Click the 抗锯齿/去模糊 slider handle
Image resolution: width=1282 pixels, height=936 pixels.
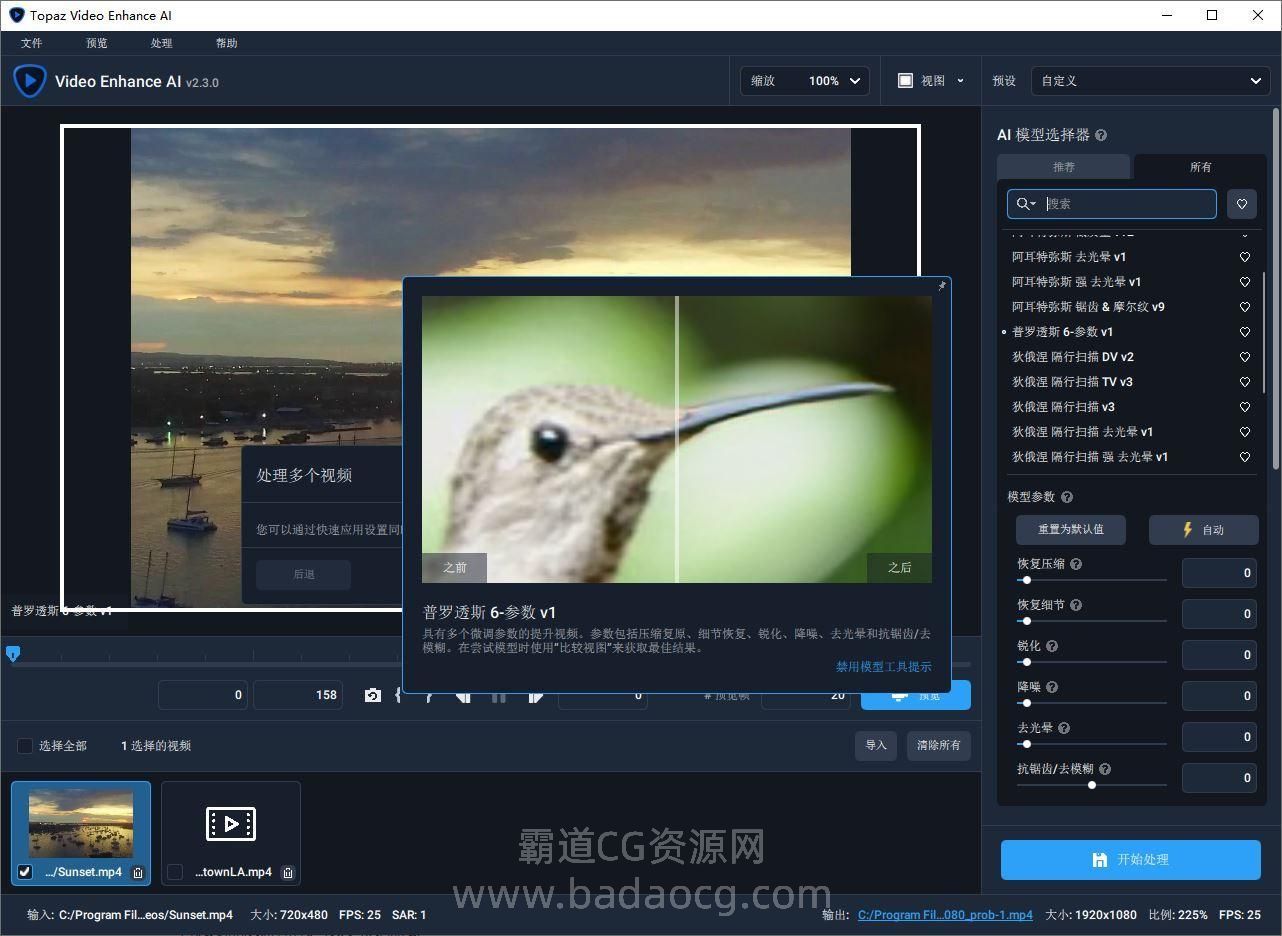coord(1092,785)
